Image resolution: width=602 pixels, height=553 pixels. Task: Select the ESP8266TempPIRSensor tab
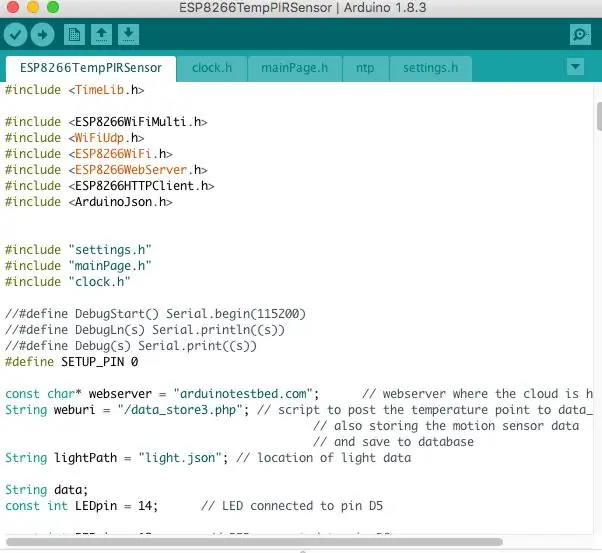coord(91,68)
